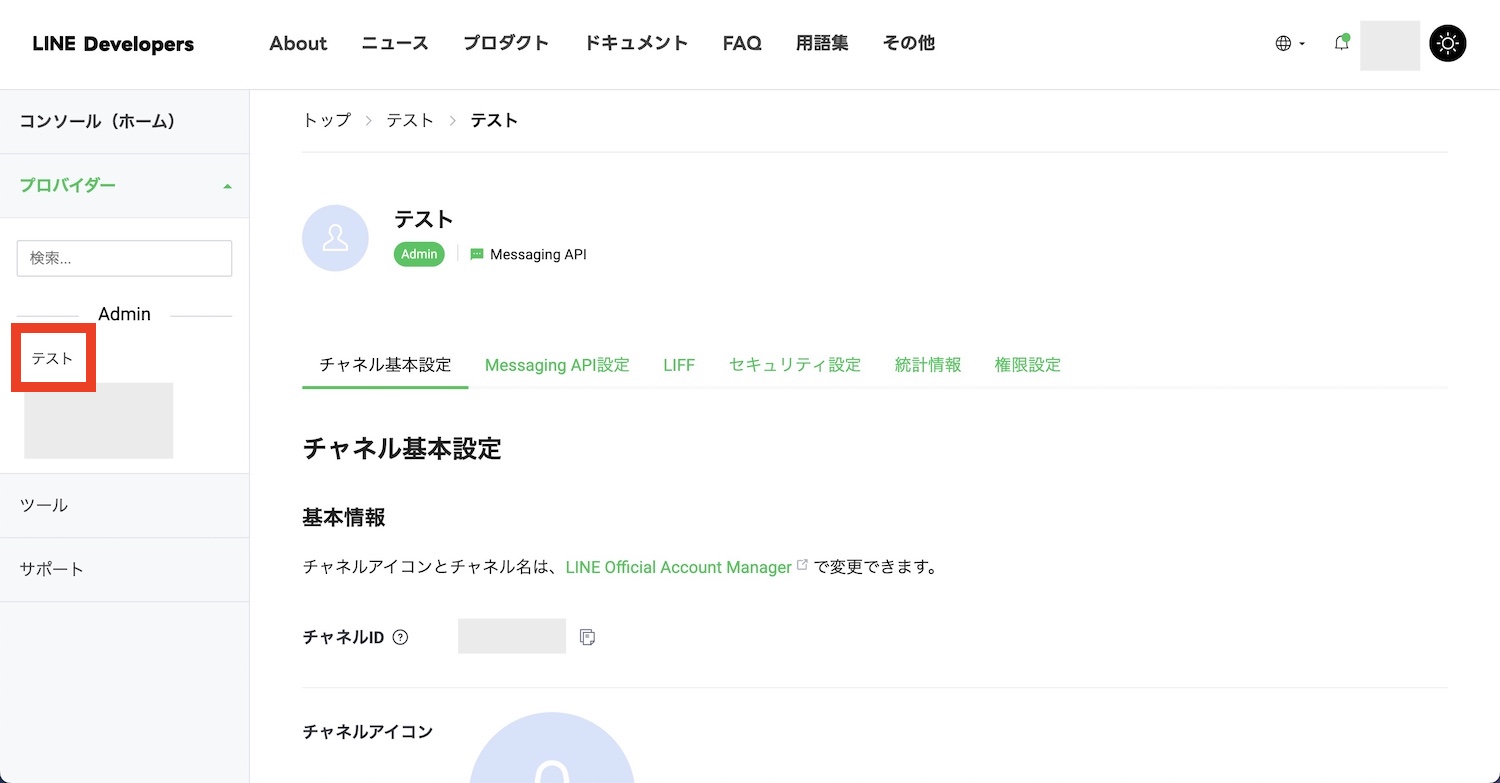This screenshot has width=1500, height=783.
Task: Toggle the light/dark theme sun icon
Action: pyautogui.click(x=1448, y=44)
